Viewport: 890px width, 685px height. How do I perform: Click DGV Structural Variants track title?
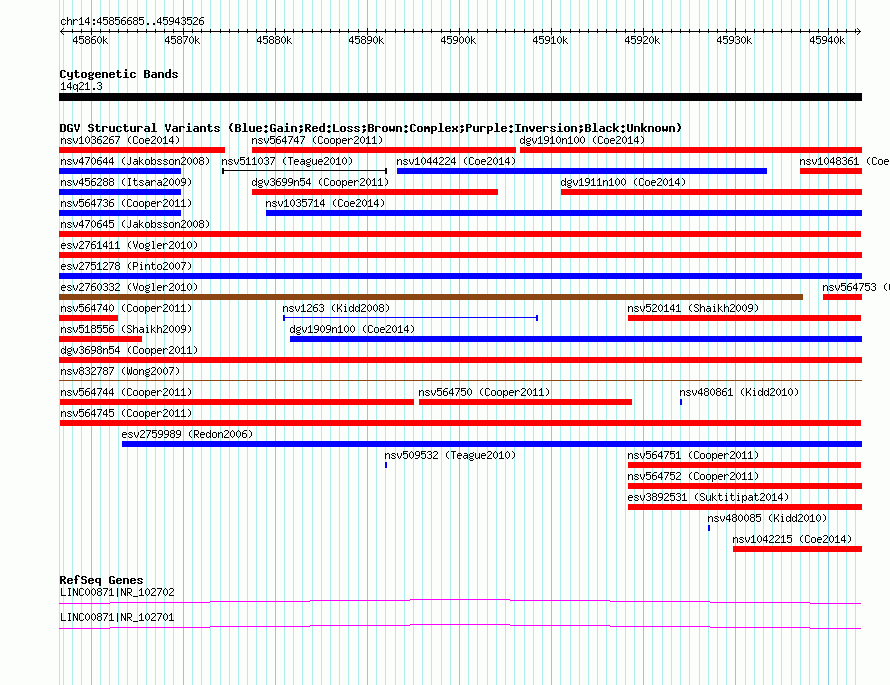371,128
